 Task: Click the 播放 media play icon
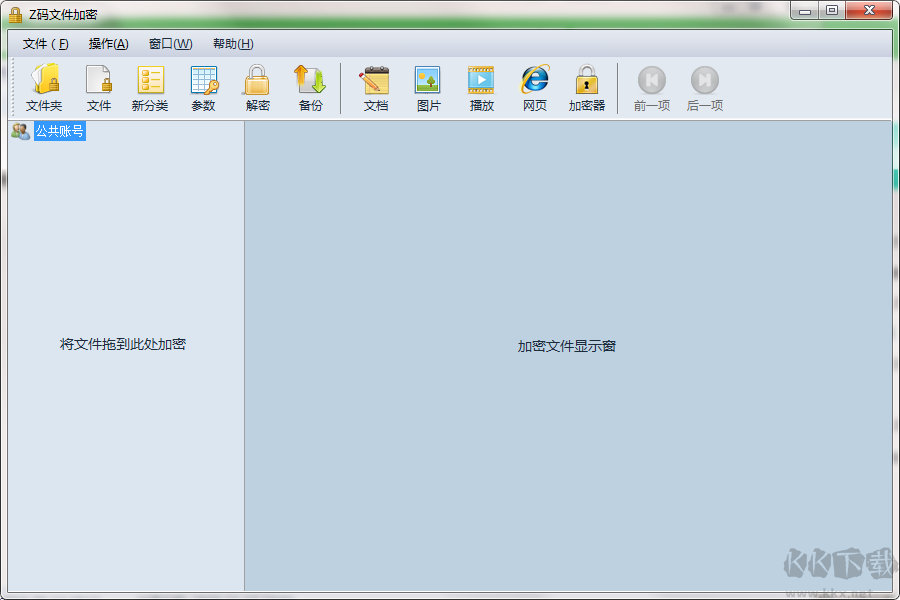pyautogui.click(x=482, y=88)
